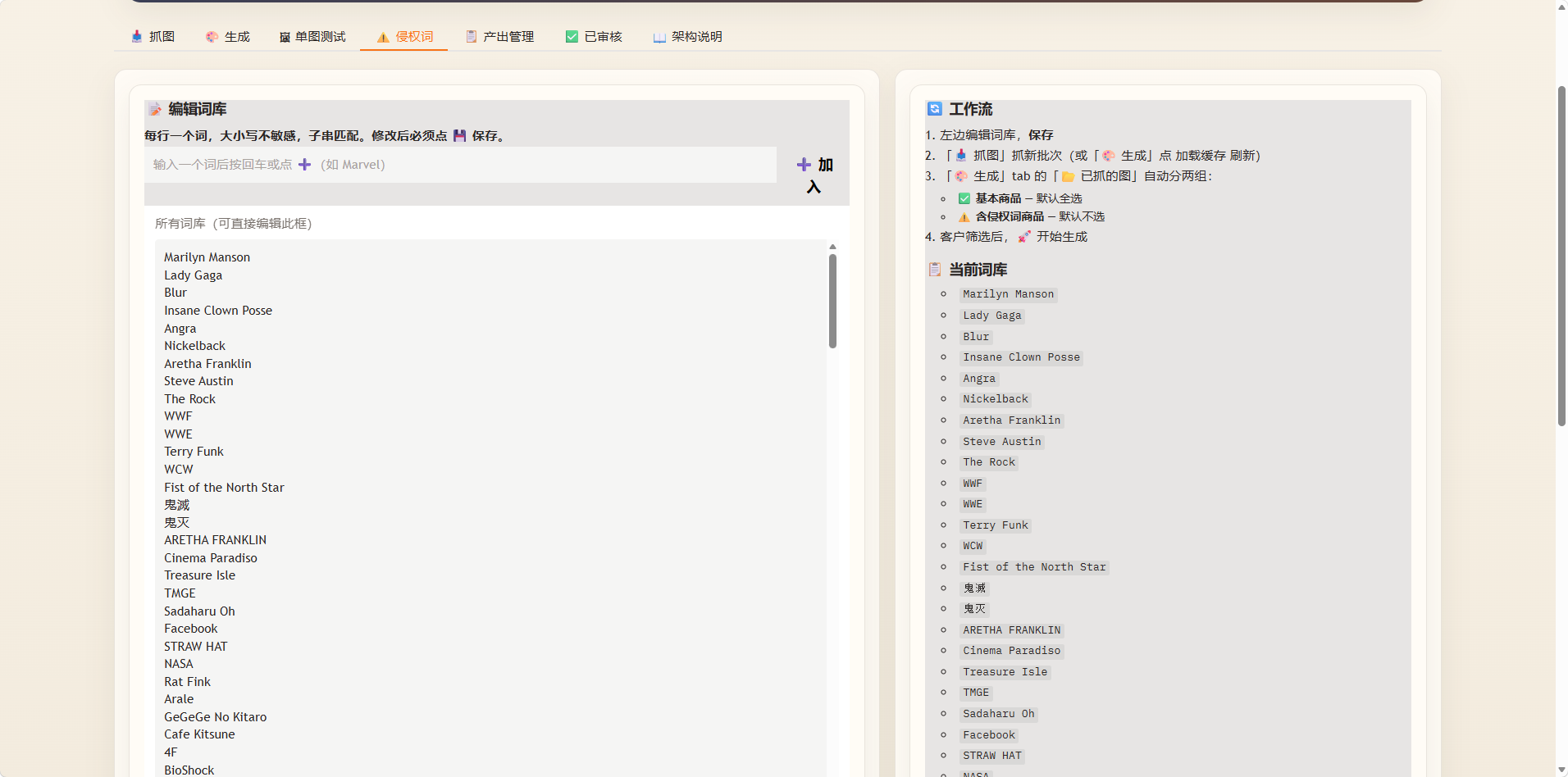1568x777 pixels.
Task: Click 'Marilyn Manson' line in word list editor
Action: pos(207,257)
